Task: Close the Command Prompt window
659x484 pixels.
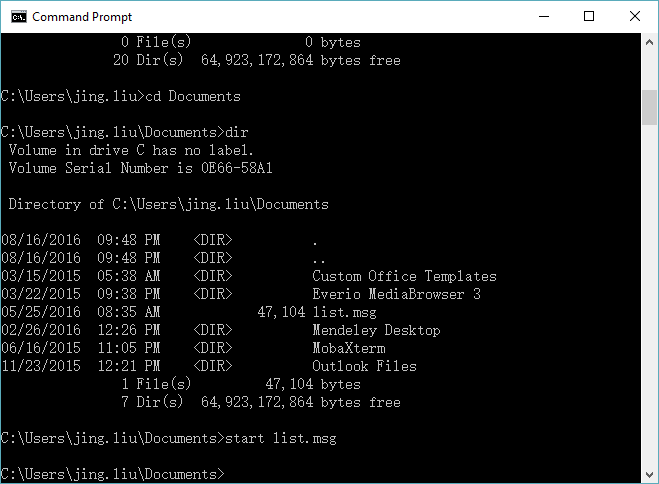Action: tap(635, 17)
